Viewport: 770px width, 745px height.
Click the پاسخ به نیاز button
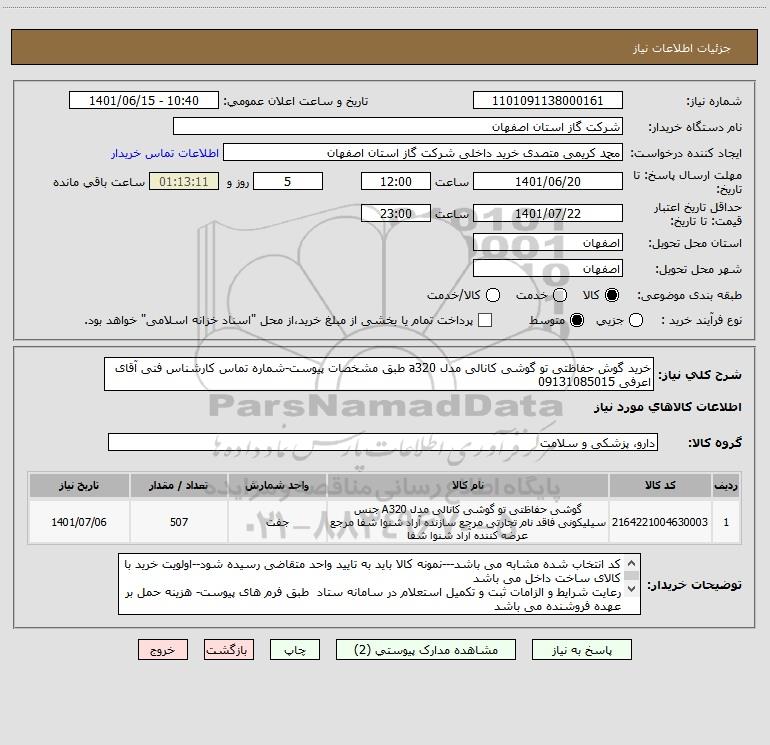point(581,650)
